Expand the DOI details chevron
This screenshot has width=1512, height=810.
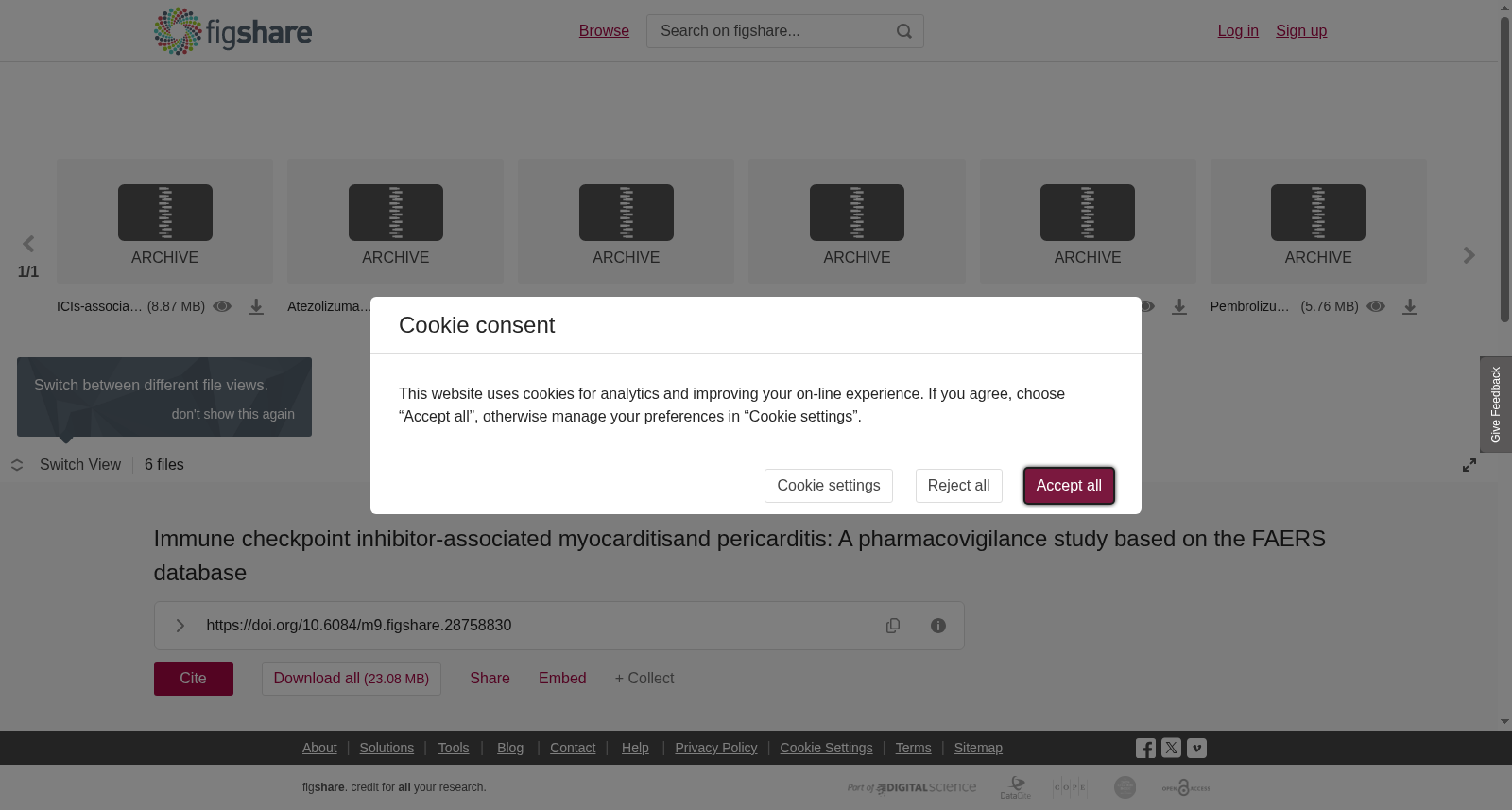tap(180, 626)
